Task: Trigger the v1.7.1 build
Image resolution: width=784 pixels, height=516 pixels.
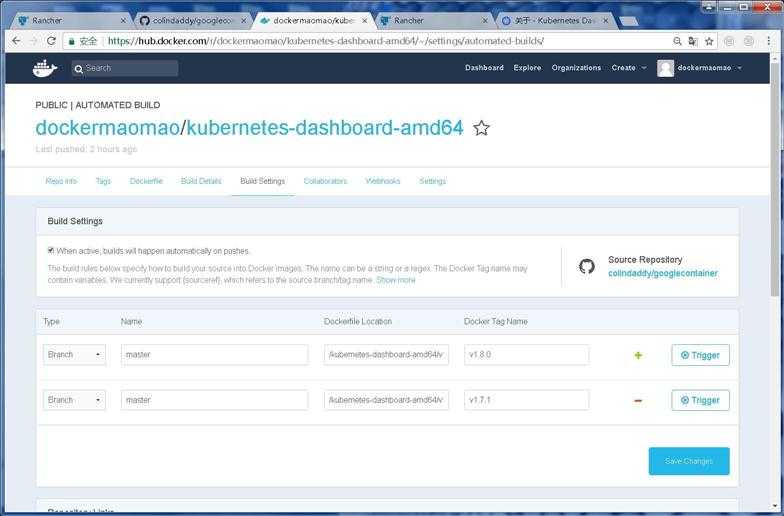Action: (x=700, y=400)
